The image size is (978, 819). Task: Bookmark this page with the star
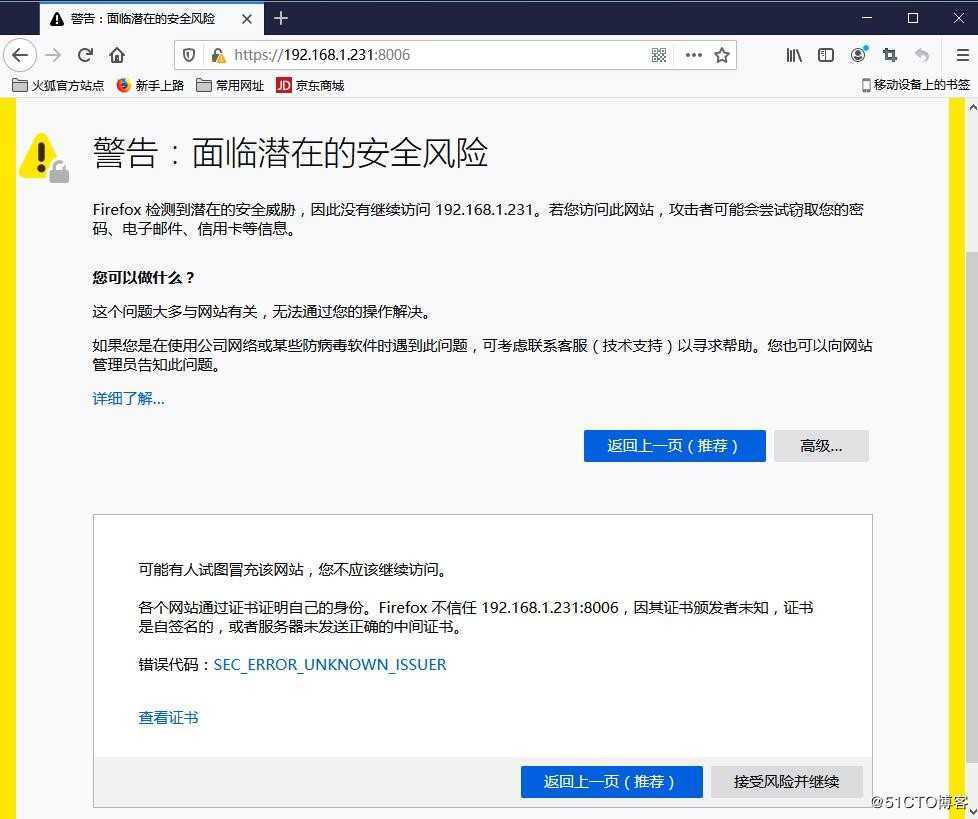[x=722, y=55]
